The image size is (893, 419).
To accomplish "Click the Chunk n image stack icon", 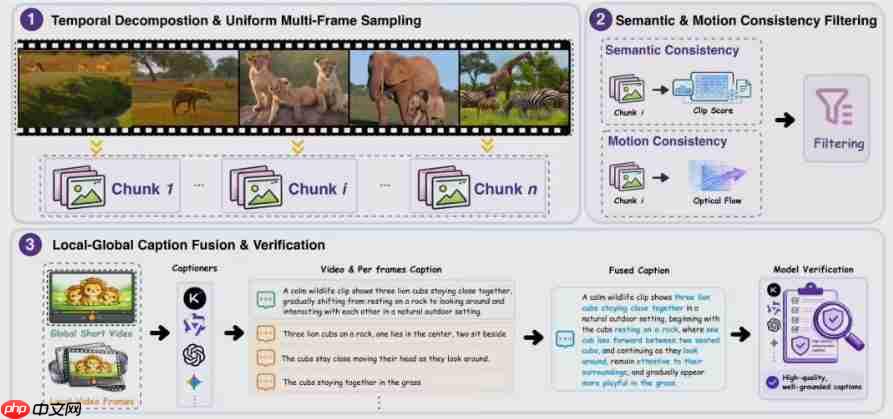I will tap(444, 186).
